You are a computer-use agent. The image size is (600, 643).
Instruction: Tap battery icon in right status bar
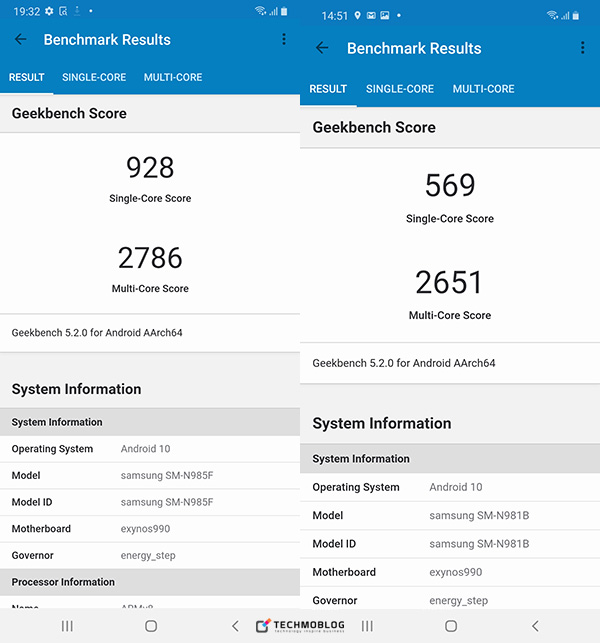click(576, 16)
